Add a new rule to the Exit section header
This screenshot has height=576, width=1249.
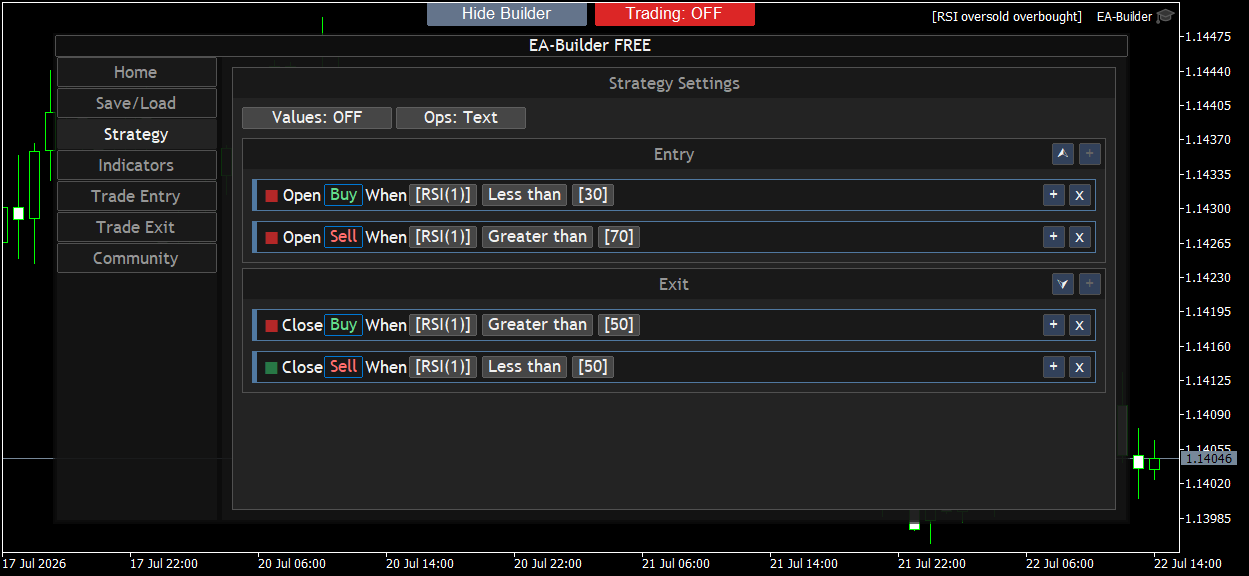click(x=1090, y=284)
